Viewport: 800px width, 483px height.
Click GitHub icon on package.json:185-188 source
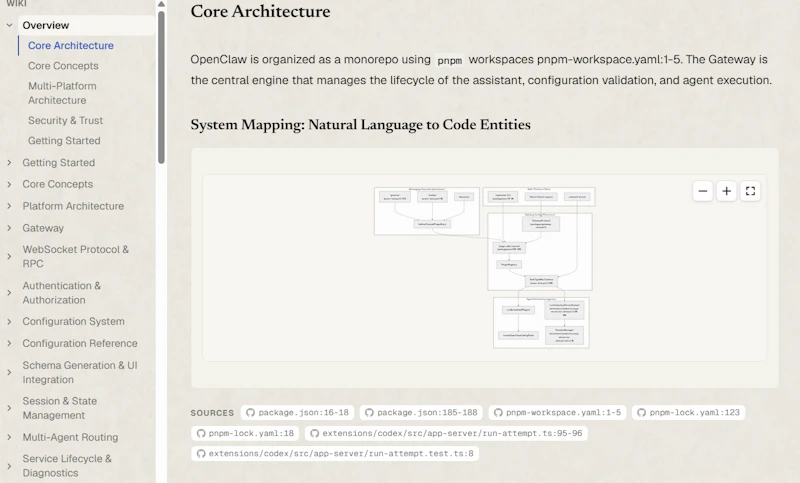tap(369, 413)
